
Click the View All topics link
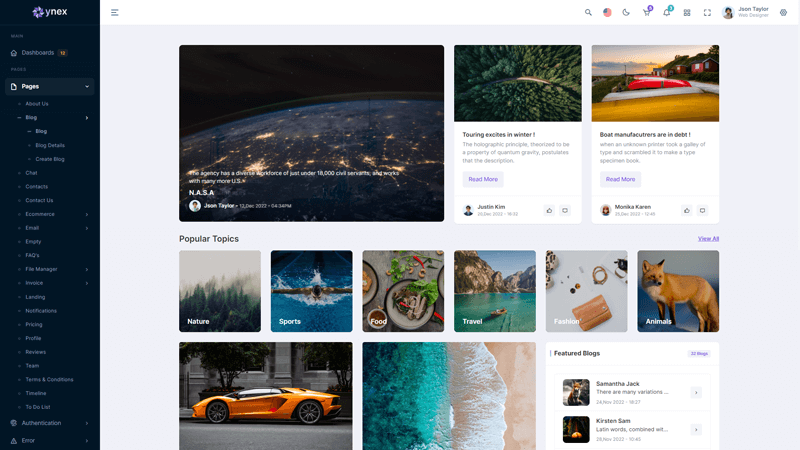708,239
